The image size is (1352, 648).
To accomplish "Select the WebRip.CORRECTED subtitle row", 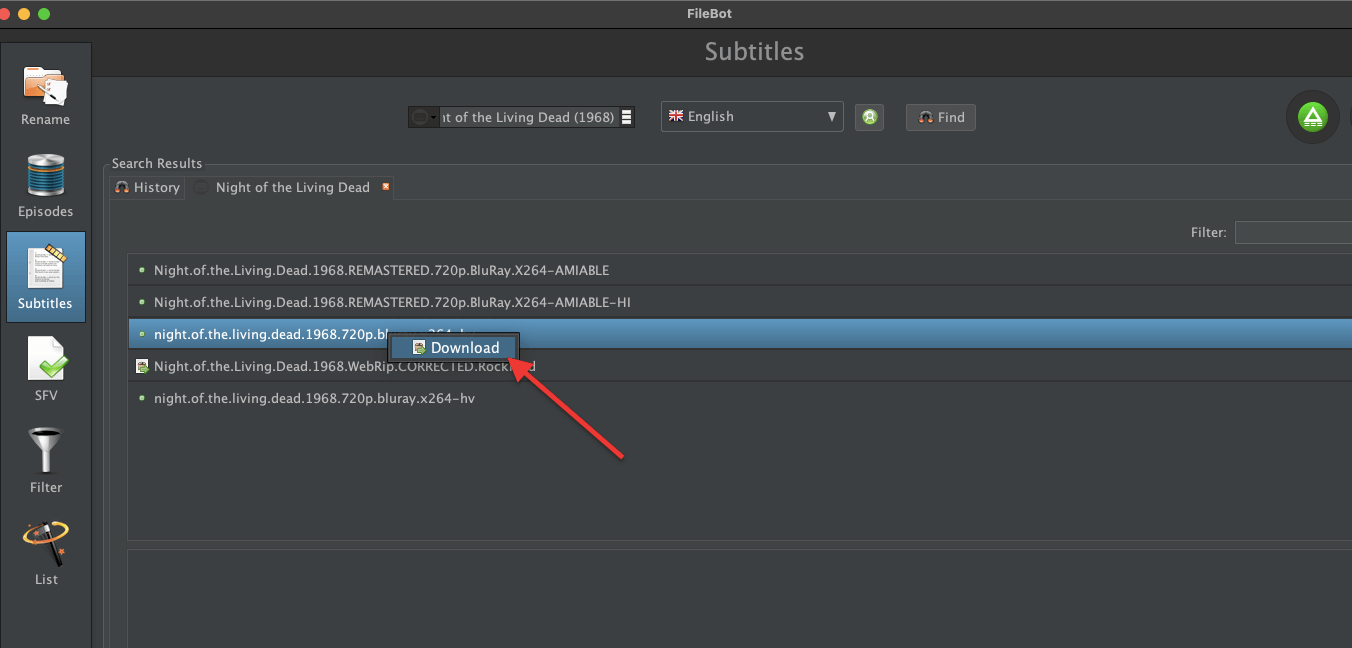I will pyautogui.click(x=740, y=366).
